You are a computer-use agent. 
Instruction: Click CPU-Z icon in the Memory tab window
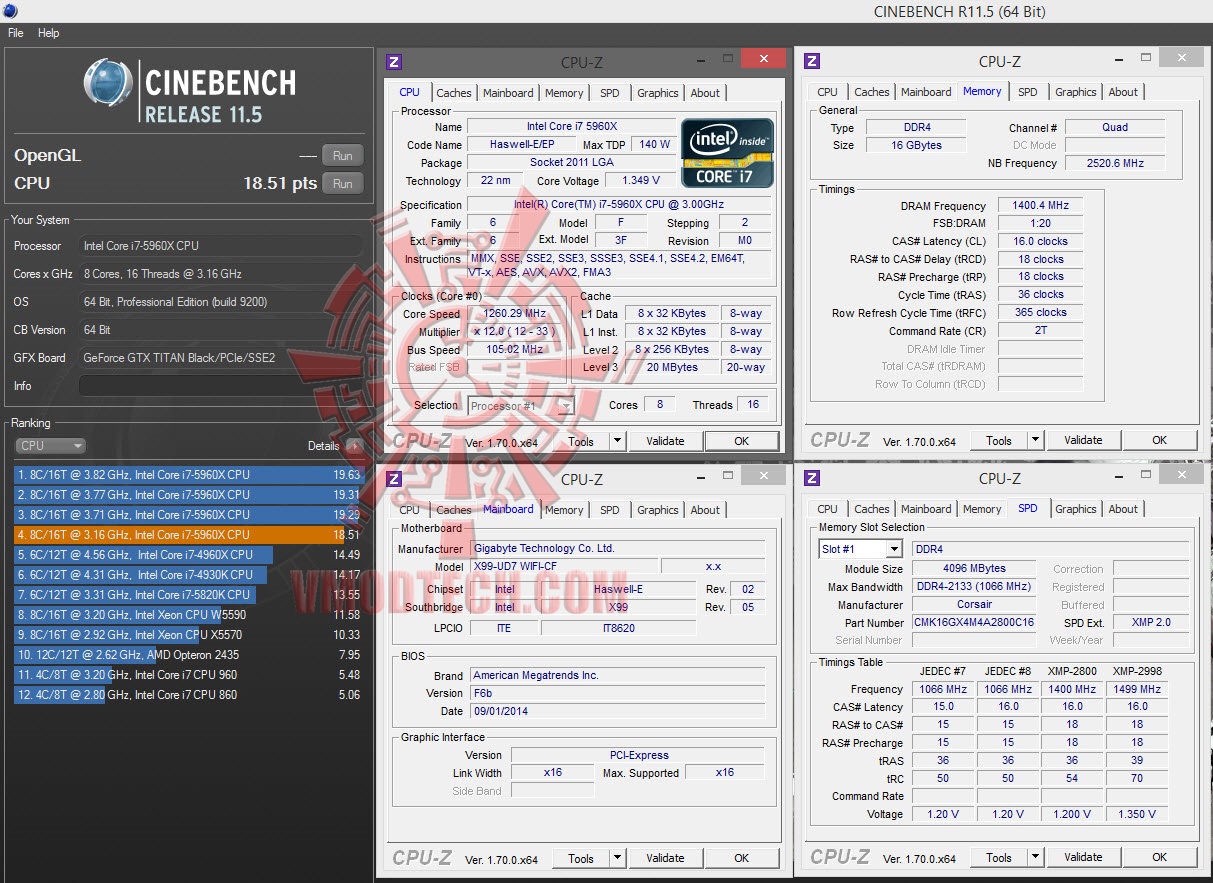point(812,61)
